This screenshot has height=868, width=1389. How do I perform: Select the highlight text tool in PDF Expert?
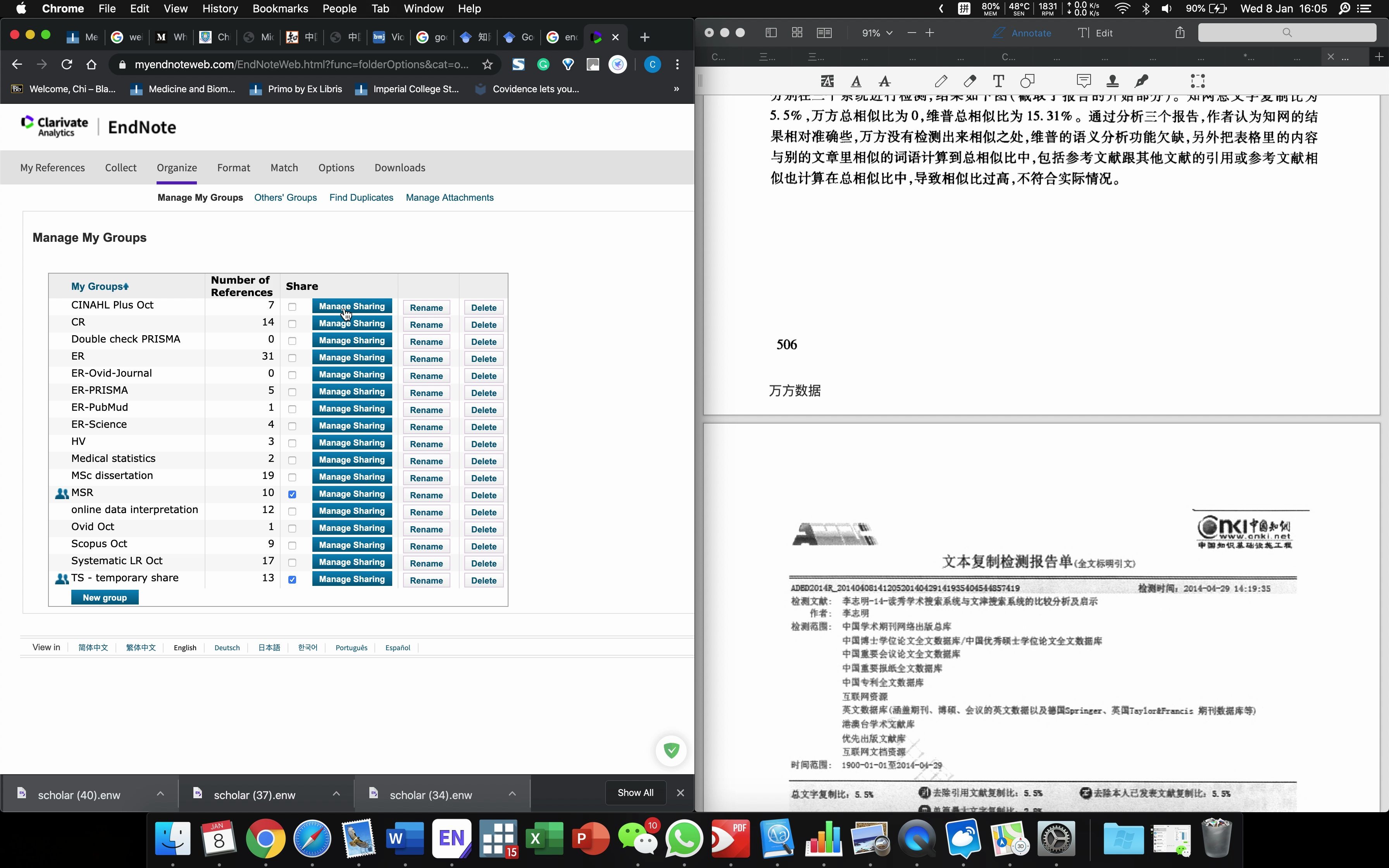tap(827, 81)
